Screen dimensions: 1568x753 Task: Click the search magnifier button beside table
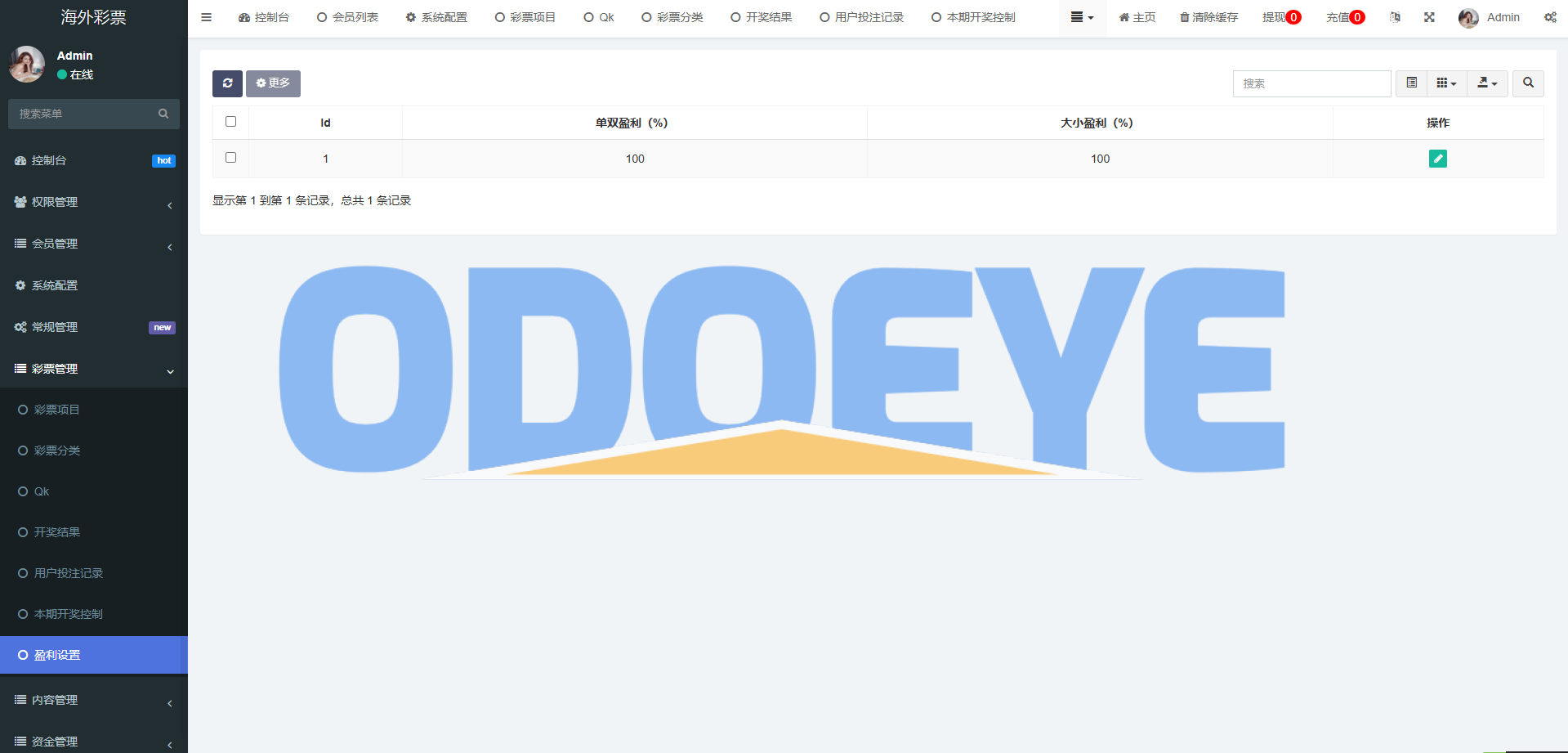click(x=1528, y=83)
